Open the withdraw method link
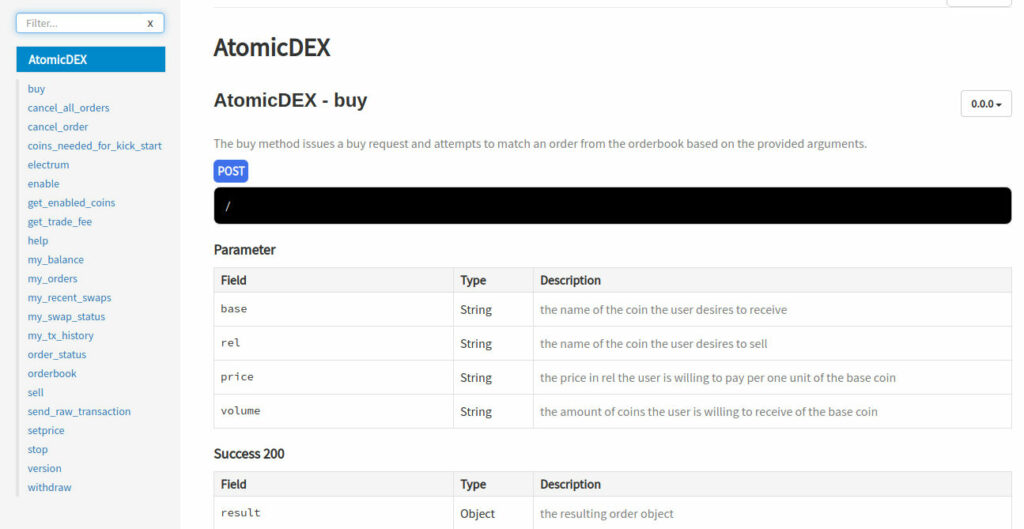Image resolution: width=1024 pixels, height=529 pixels. 50,487
